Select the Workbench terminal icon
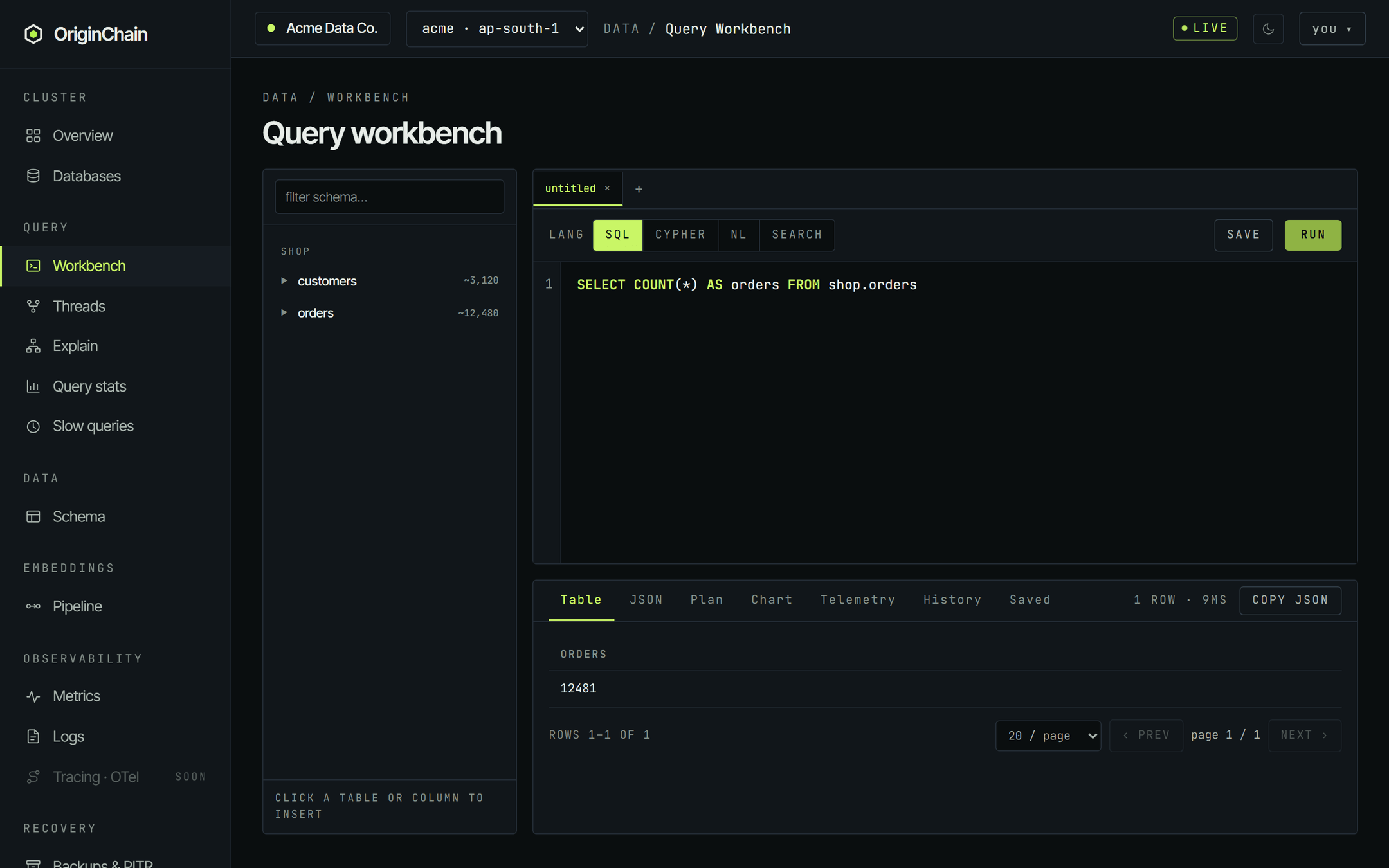Image resolution: width=1389 pixels, height=868 pixels. tap(33, 266)
